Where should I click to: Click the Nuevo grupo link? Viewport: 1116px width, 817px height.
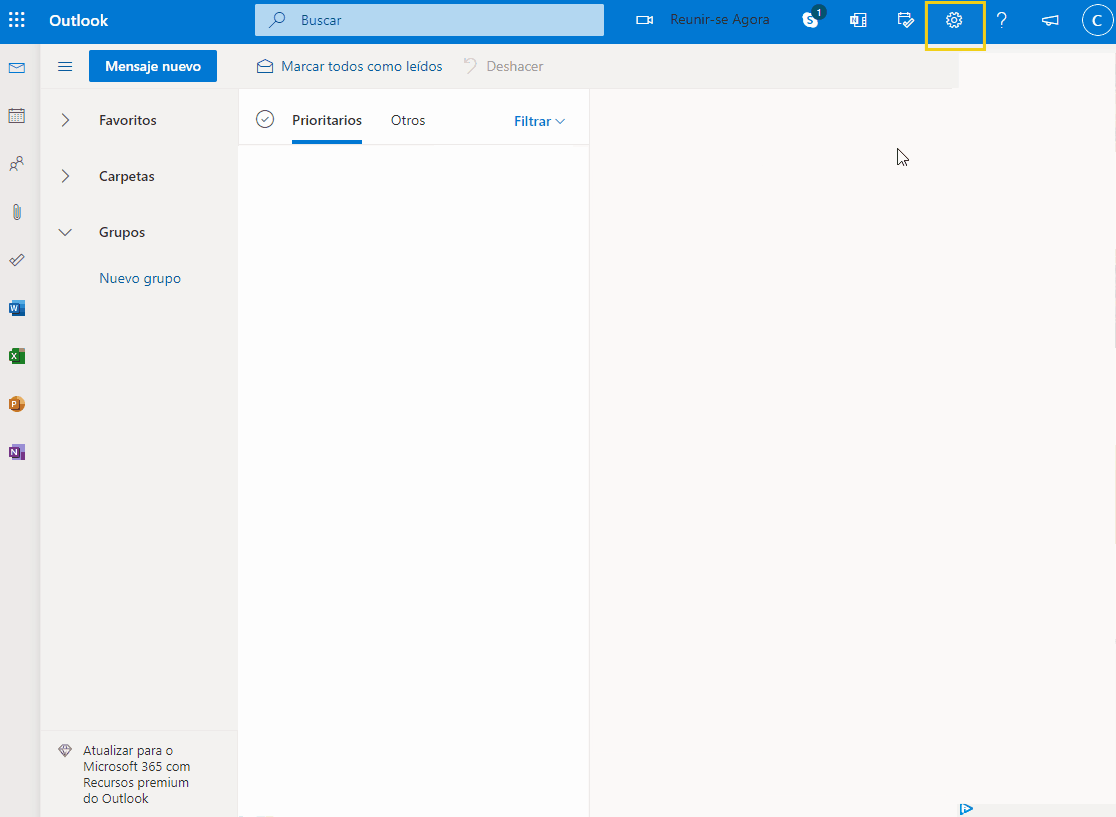tap(140, 278)
